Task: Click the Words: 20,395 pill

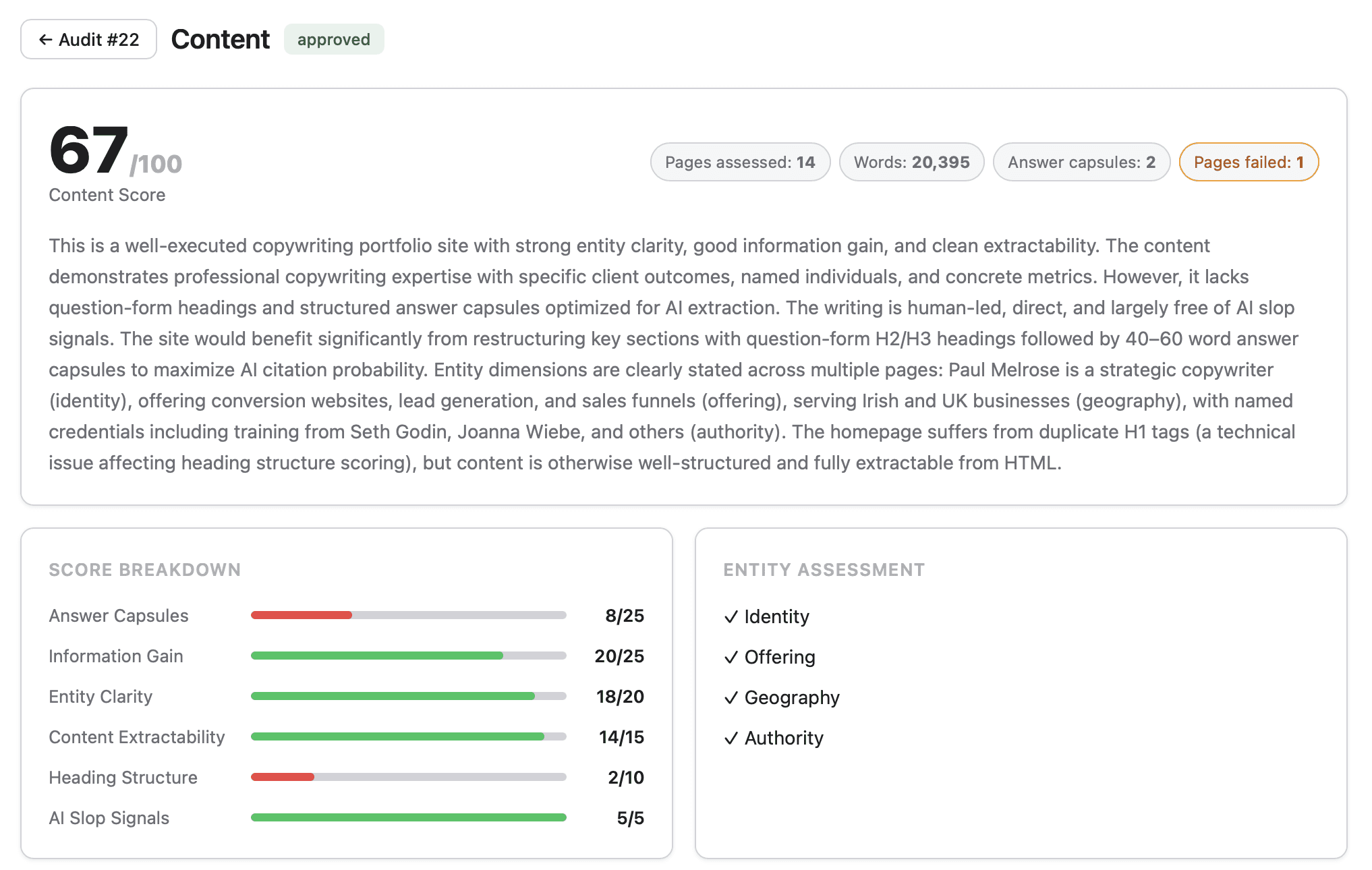Action: click(x=911, y=162)
